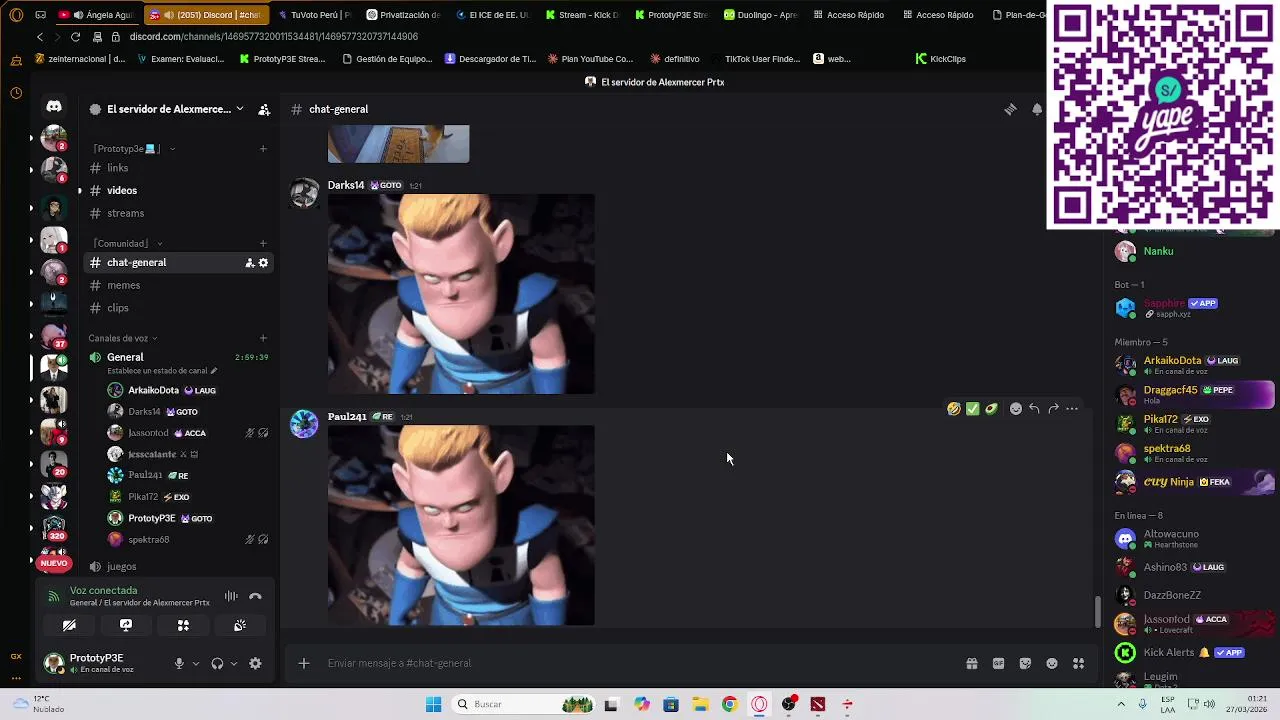The image size is (1280, 720).
Task: Forward Paul241's message
Action: (x=1053, y=409)
